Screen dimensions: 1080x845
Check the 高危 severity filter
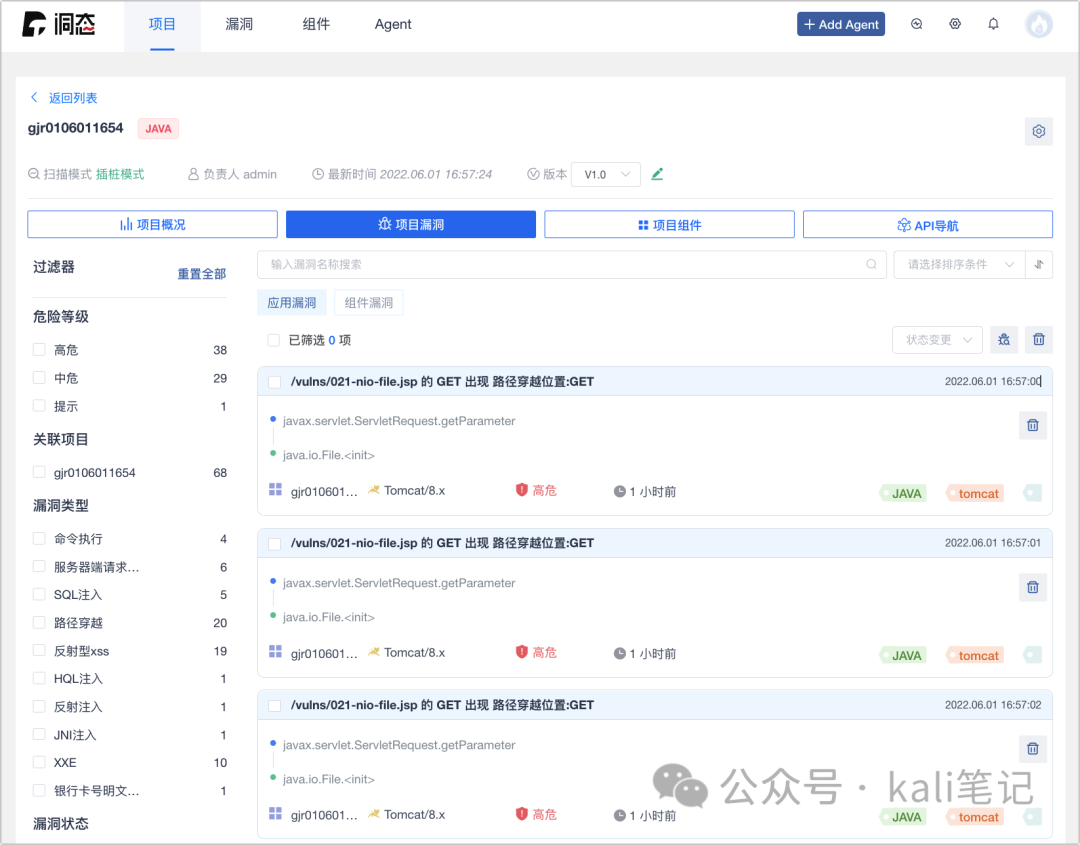pyautogui.click(x=39, y=350)
